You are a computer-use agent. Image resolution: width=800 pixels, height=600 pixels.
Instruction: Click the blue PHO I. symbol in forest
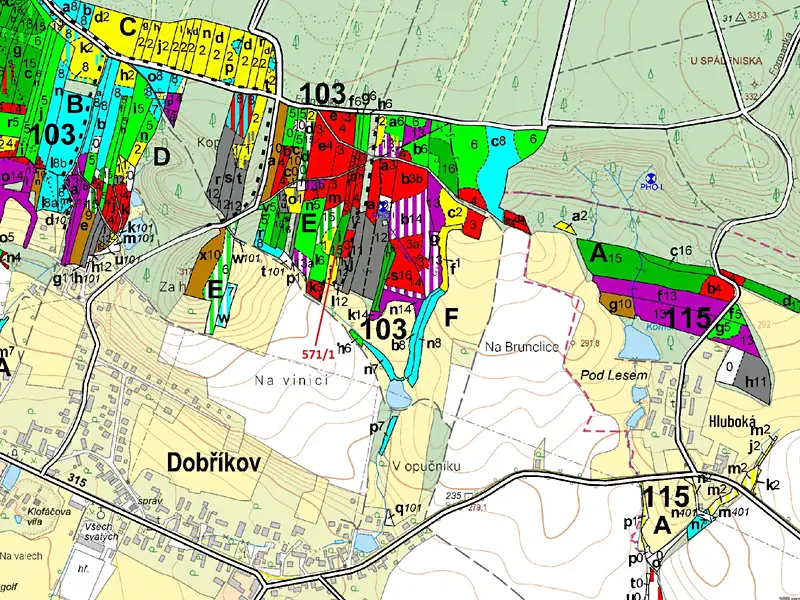coord(650,178)
